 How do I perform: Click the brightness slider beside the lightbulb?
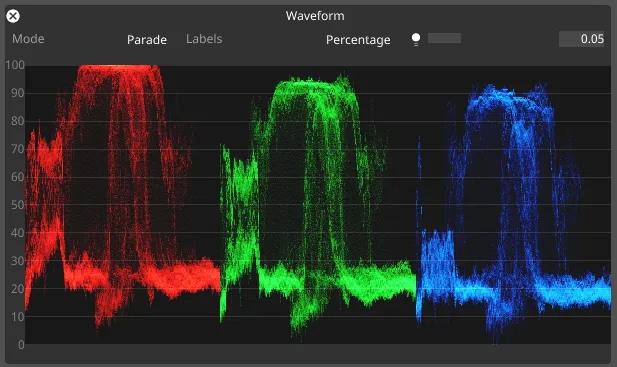[x=444, y=38]
